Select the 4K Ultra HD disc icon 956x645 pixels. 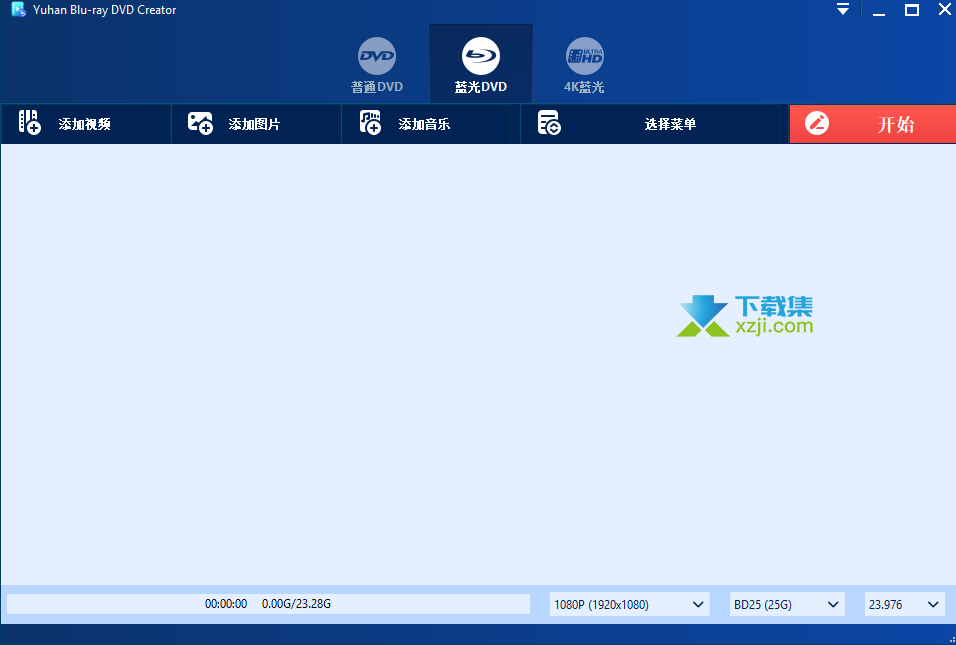click(x=584, y=56)
